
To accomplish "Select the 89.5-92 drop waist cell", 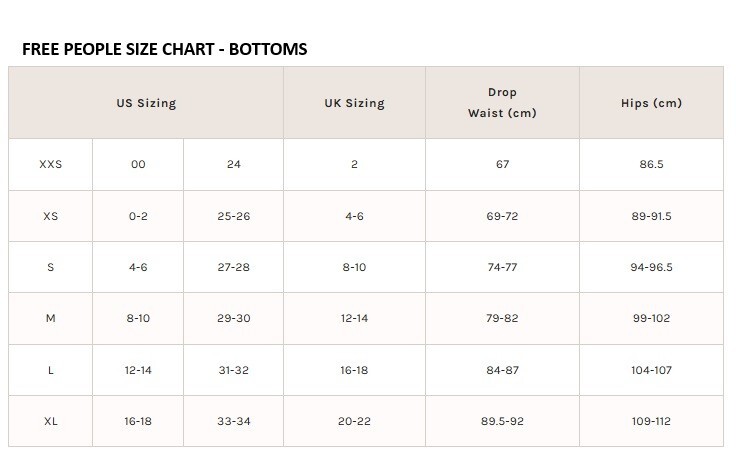I will (502, 421).
